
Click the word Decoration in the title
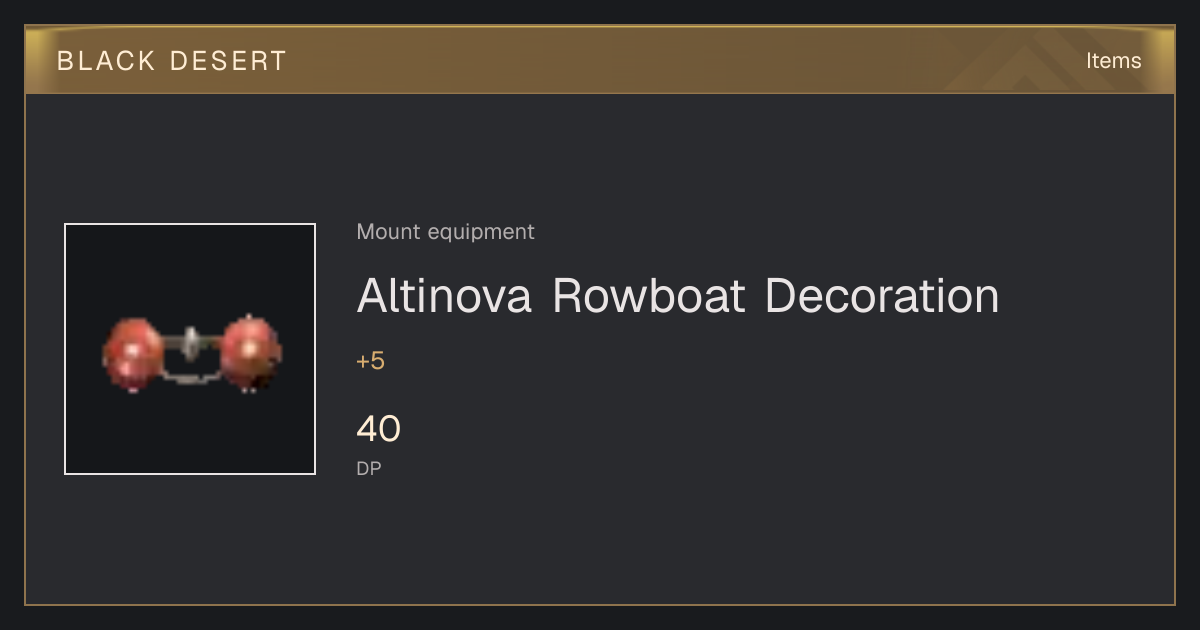(x=882, y=296)
